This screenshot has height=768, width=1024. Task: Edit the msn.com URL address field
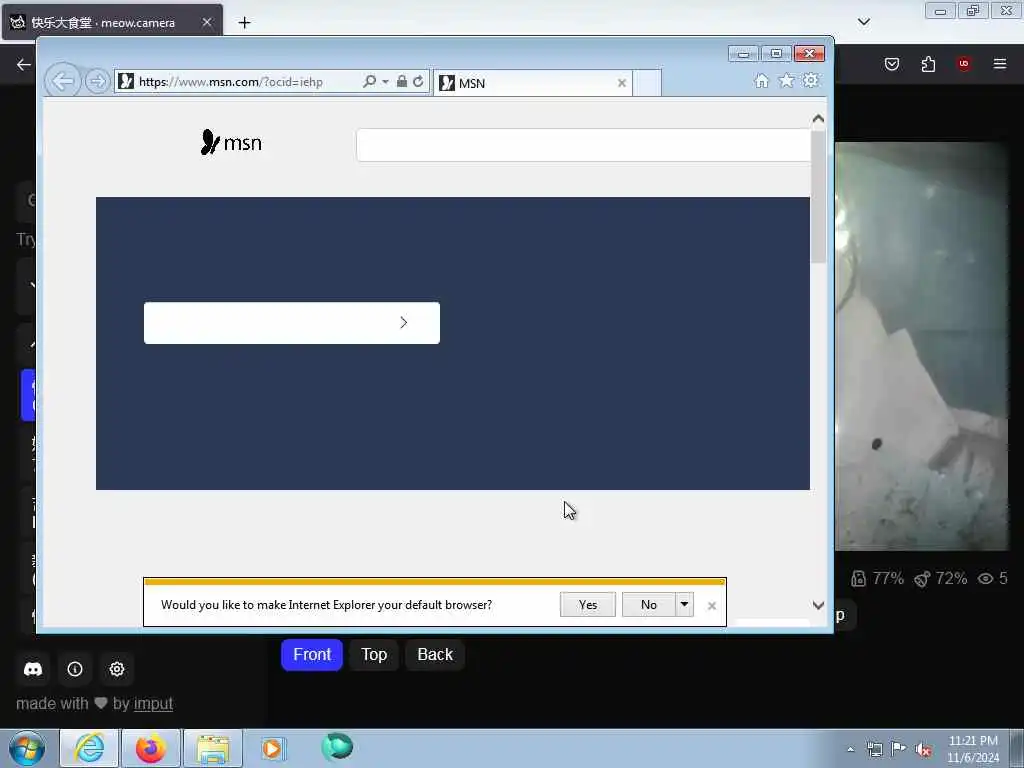(231, 82)
